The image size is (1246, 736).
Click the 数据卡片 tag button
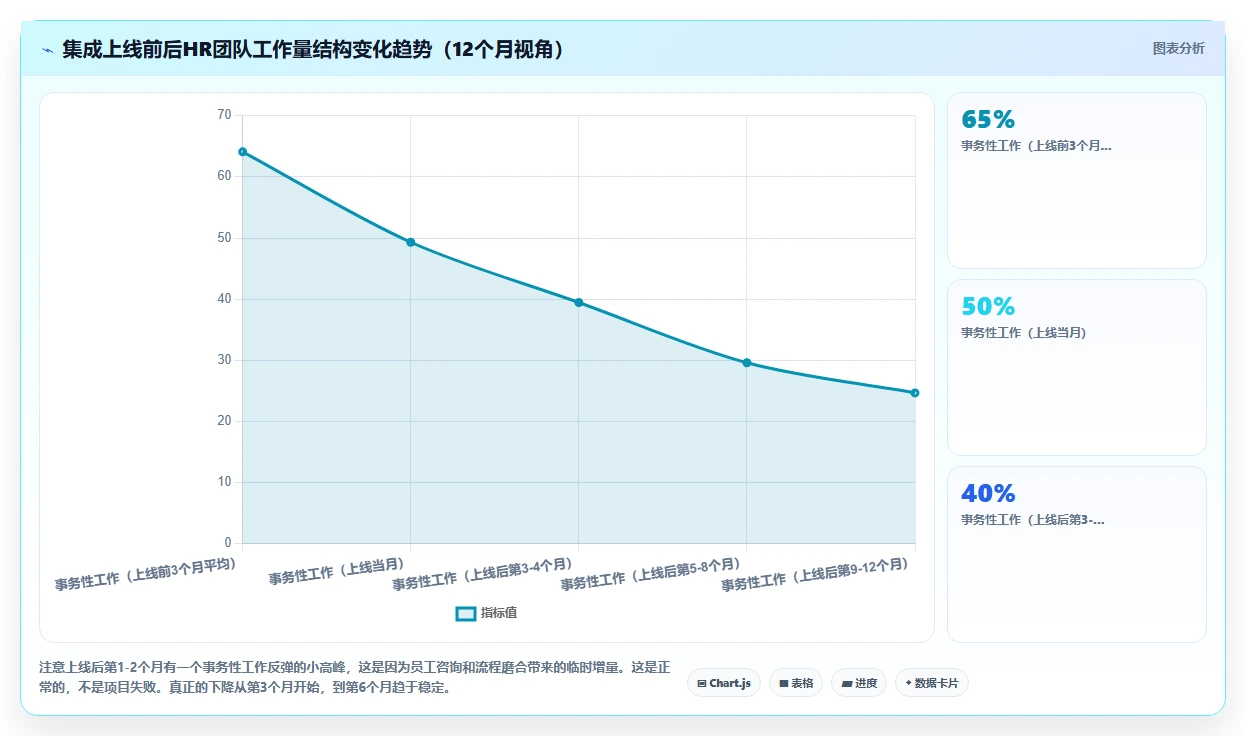tap(931, 683)
